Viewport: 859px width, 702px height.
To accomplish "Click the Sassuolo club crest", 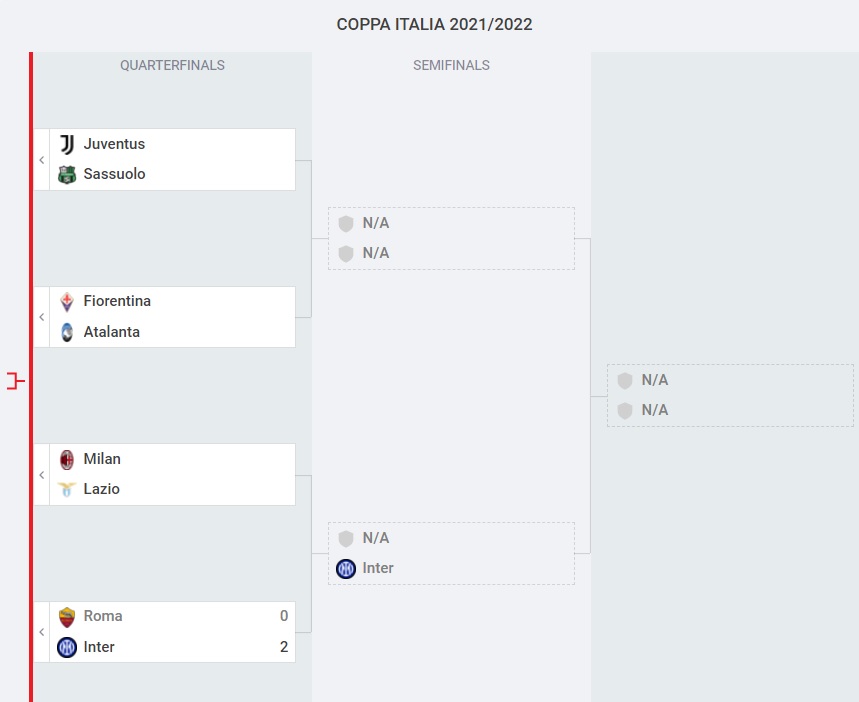I will point(67,175).
